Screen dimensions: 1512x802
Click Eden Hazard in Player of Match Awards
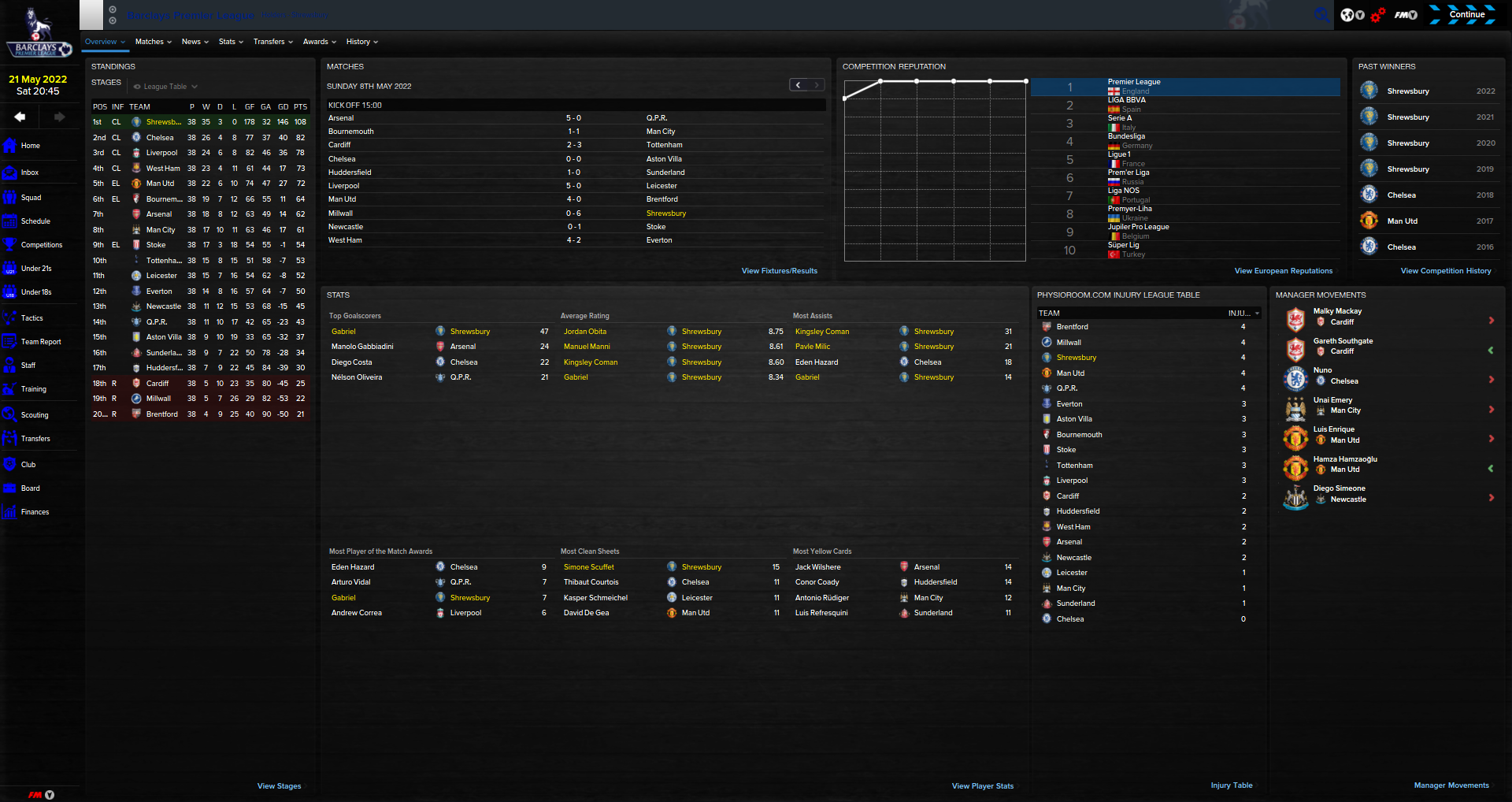tap(353, 567)
